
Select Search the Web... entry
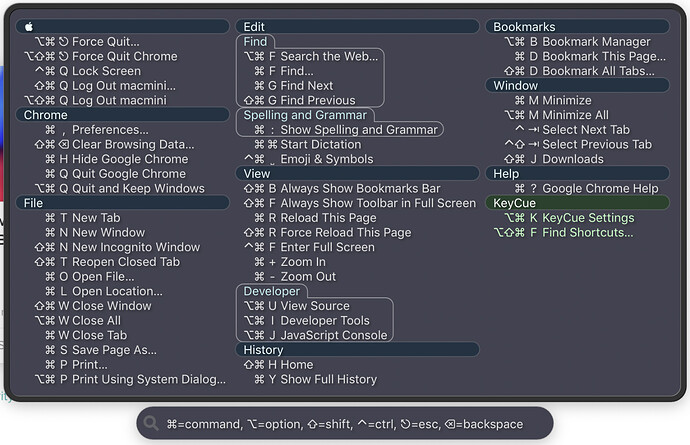click(x=311, y=56)
